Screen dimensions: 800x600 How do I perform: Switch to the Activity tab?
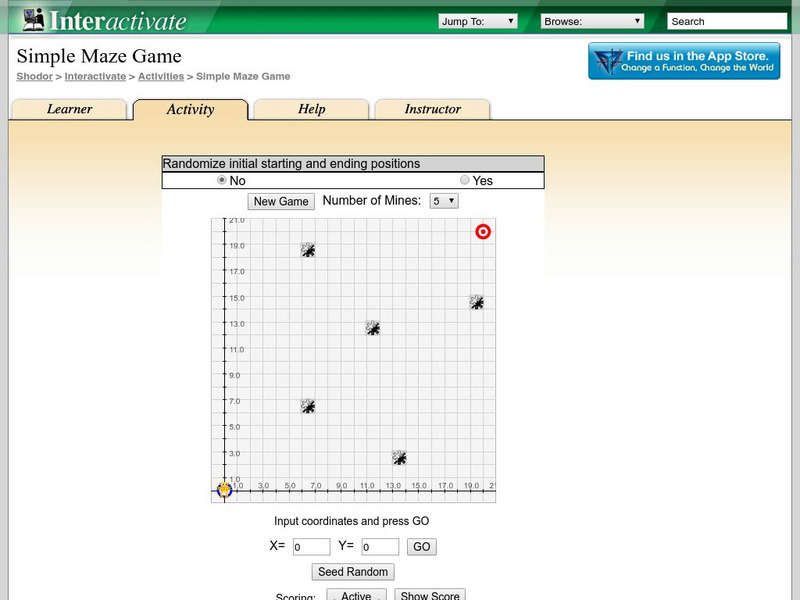tap(190, 109)
